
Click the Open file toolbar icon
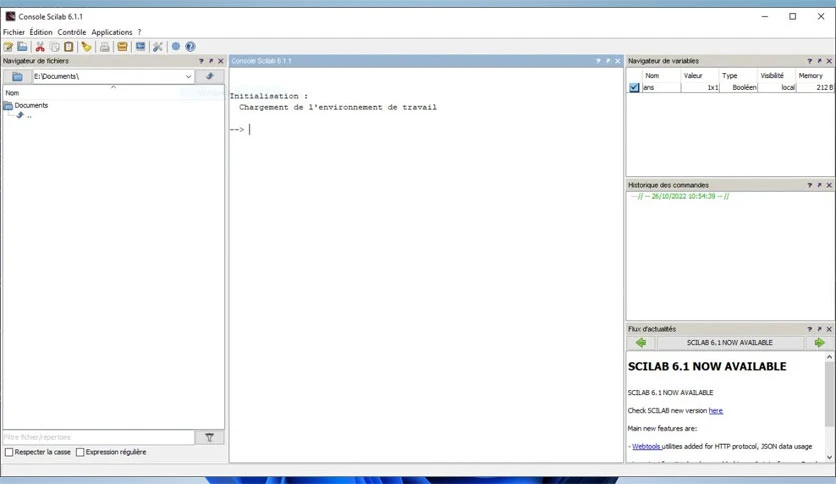click(x=22, y=47)
